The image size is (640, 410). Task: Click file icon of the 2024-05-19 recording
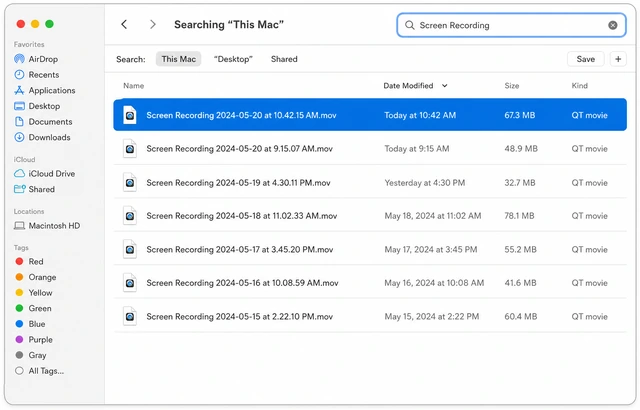point(130,182)
